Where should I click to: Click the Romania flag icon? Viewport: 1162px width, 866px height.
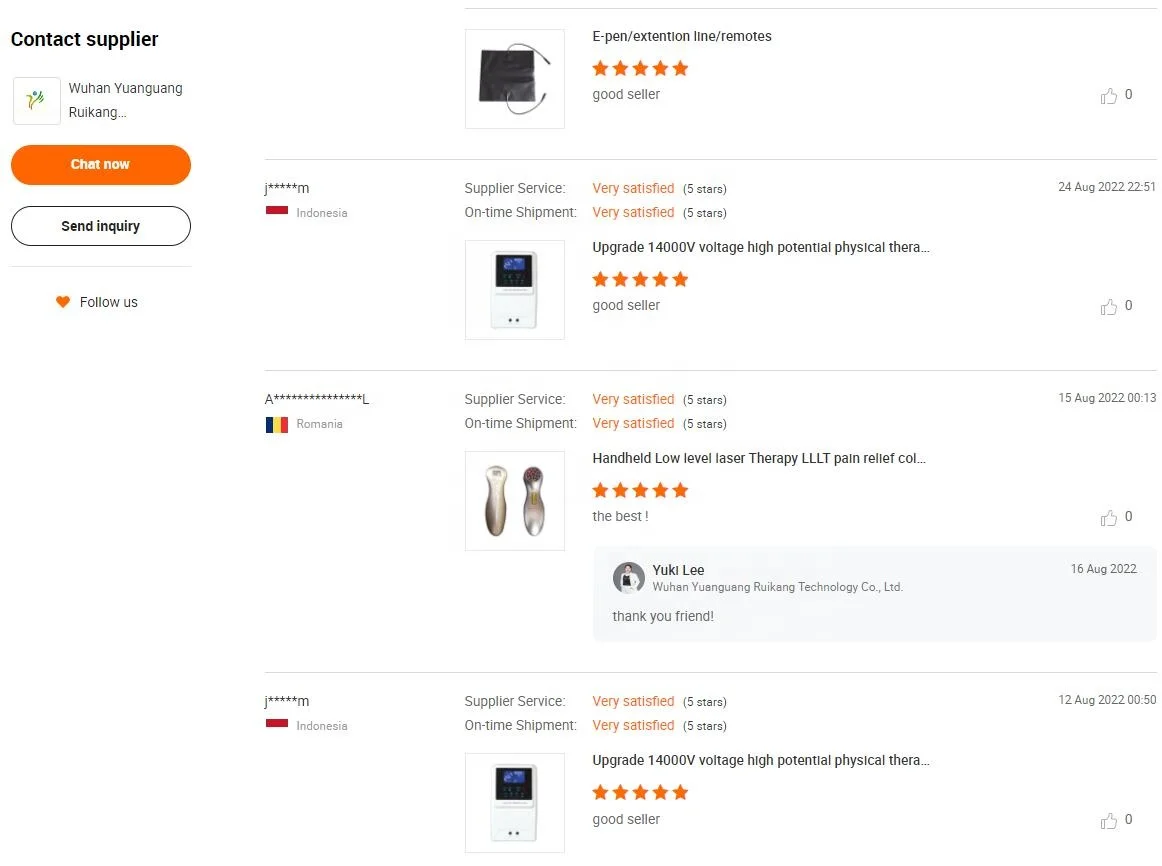point(277,424)
